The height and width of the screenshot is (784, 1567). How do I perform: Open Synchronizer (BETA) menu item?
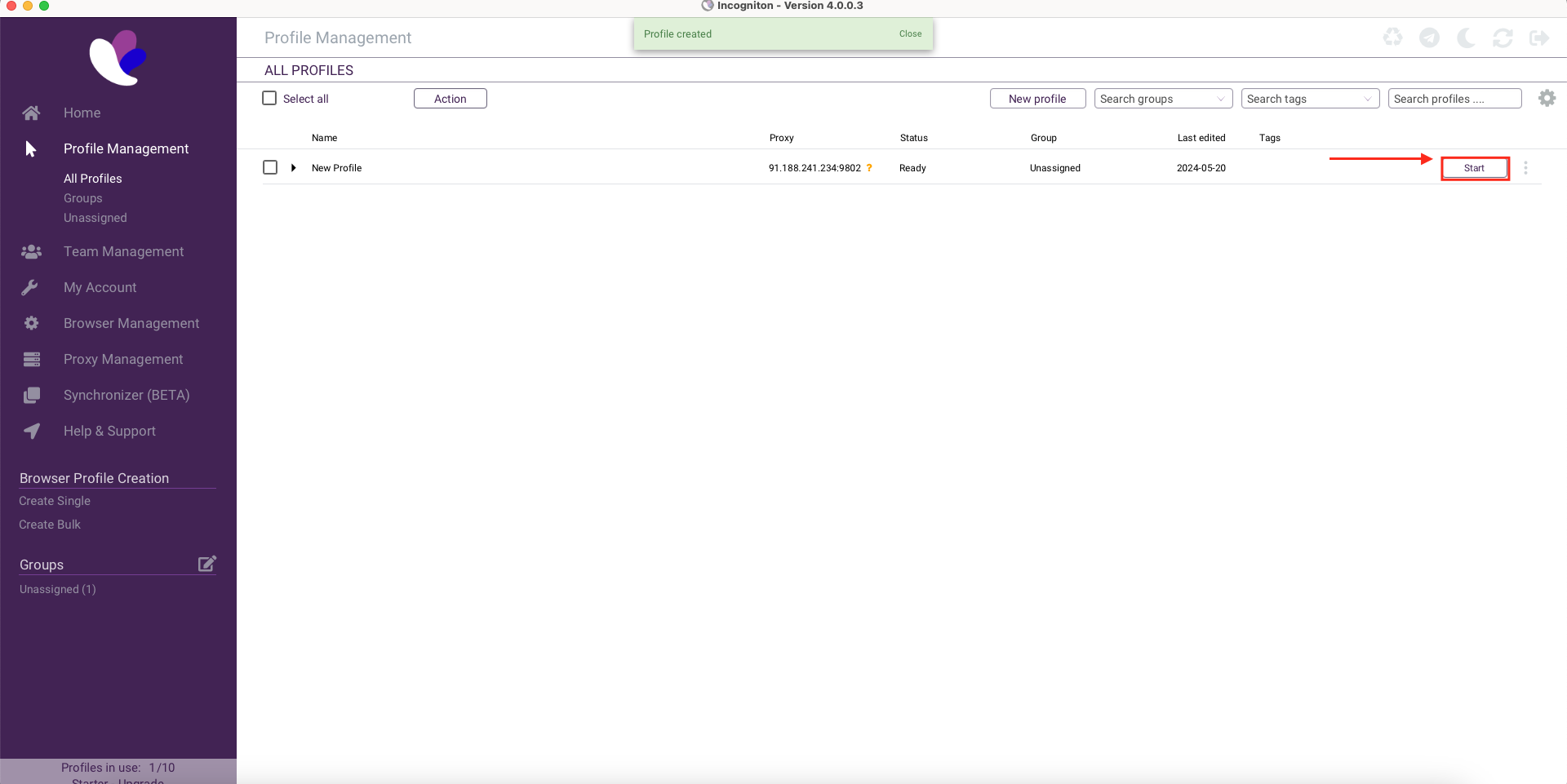coord(127,395)
